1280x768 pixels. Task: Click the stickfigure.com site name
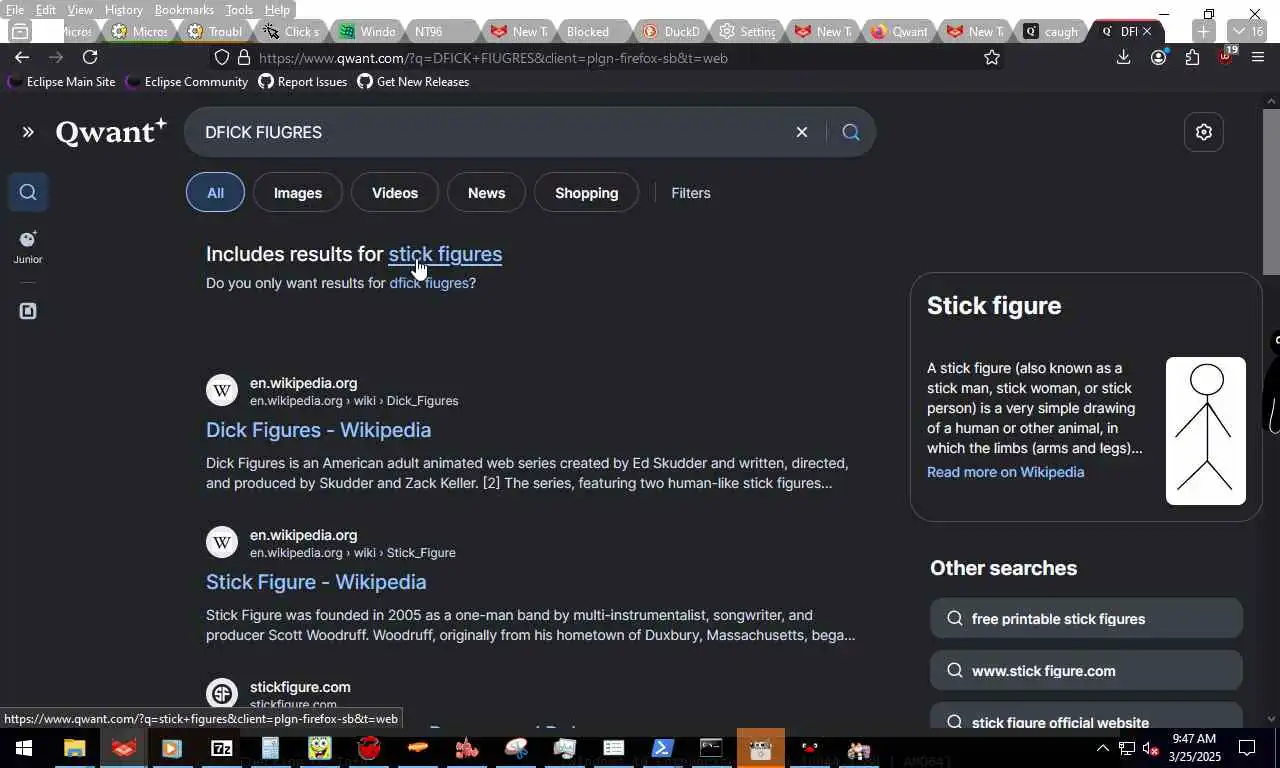tap(300, 687)
